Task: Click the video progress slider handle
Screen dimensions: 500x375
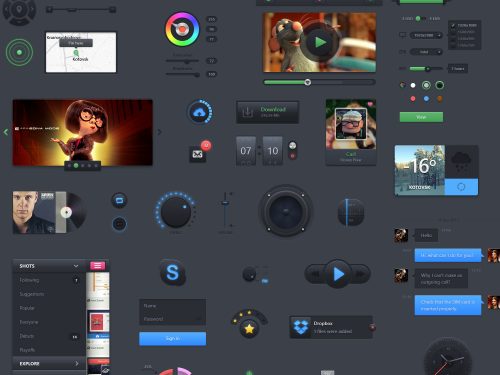Action: click(308, 82)
